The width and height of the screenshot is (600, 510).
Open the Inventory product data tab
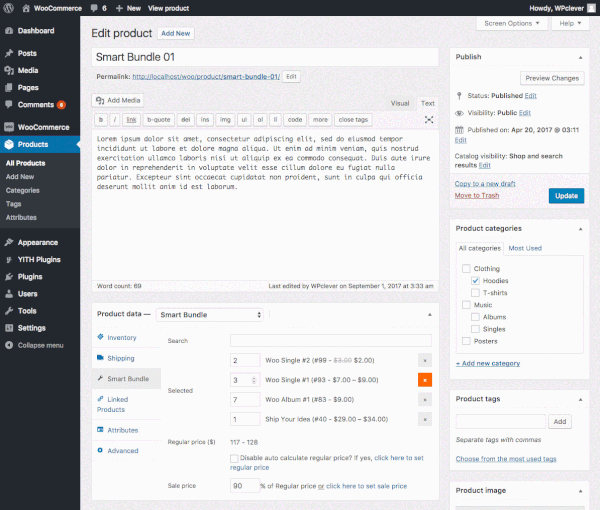click(x=126, y=337)
